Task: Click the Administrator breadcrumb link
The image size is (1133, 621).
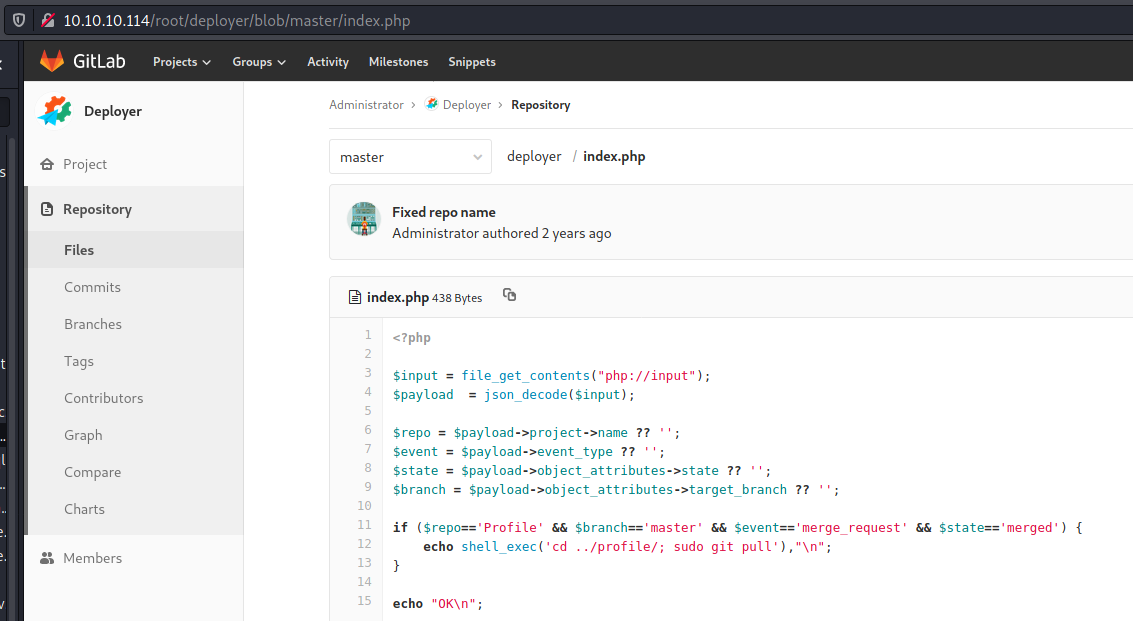Action: pos(366,105)
